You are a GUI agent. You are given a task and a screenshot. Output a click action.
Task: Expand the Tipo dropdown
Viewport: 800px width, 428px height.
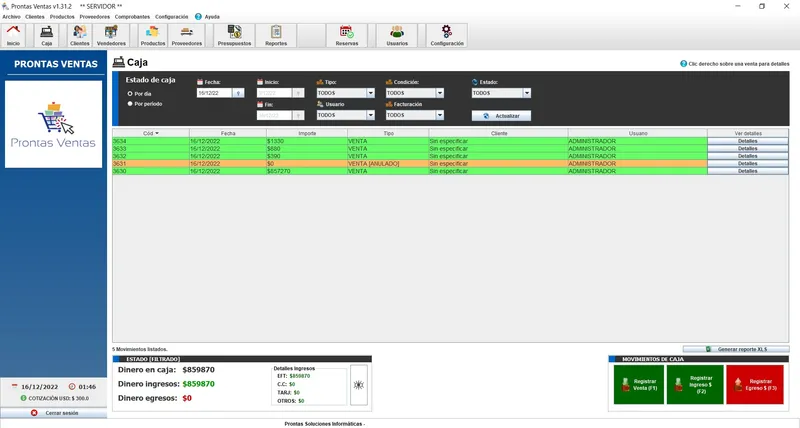coord(371,93)
